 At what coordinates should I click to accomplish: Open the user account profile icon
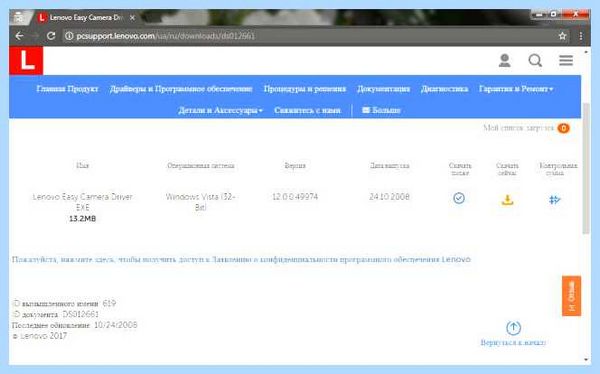pos(504,60)
